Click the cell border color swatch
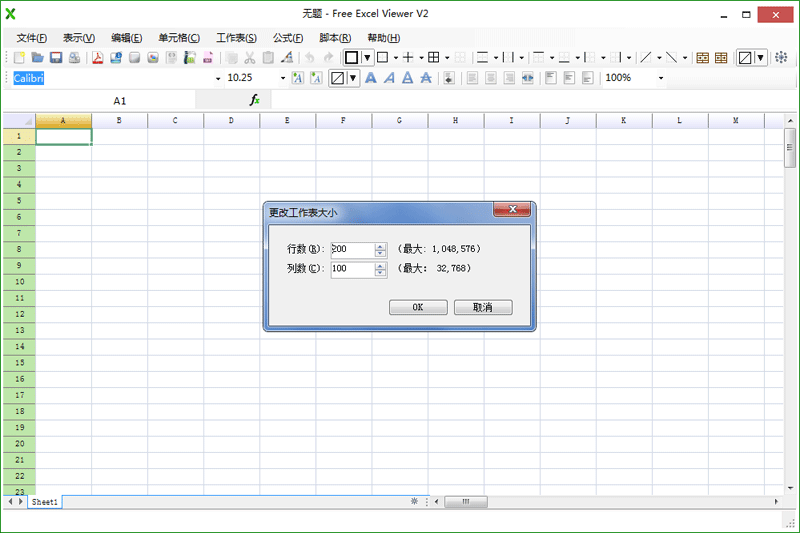The image size is (800, 533). coord(351,58)
